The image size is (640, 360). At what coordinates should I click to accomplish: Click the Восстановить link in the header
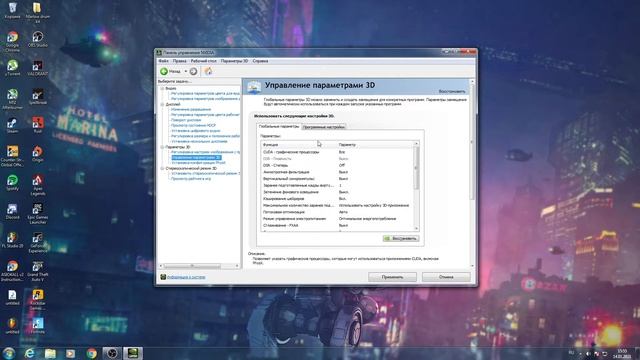pyautogui.click(x=452, y=91)
